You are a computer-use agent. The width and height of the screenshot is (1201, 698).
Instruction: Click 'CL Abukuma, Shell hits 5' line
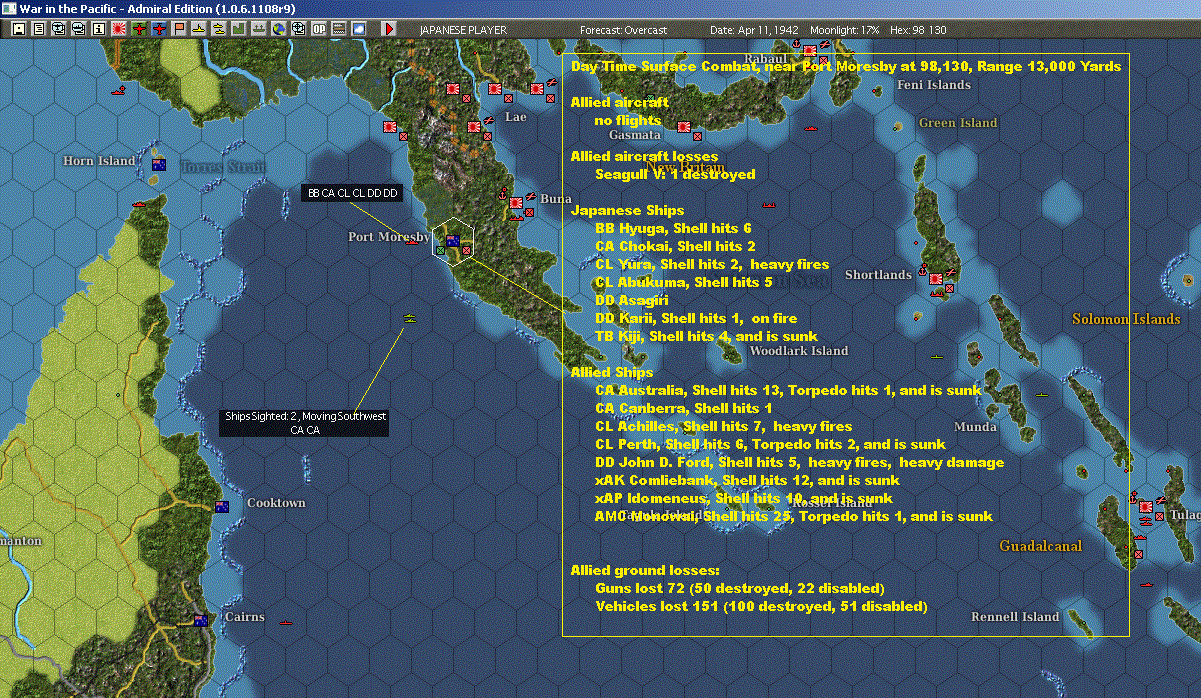click(683, 283)
